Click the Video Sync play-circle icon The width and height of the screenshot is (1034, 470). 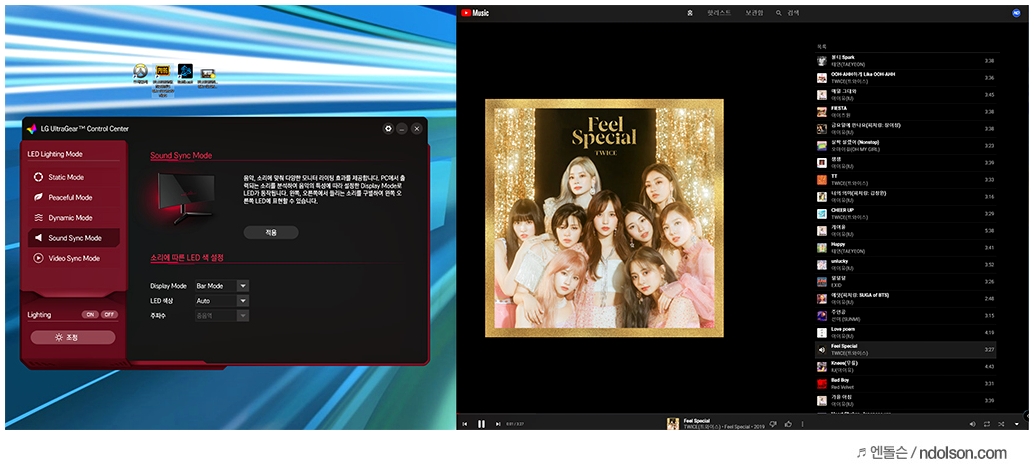click(38, 258)
